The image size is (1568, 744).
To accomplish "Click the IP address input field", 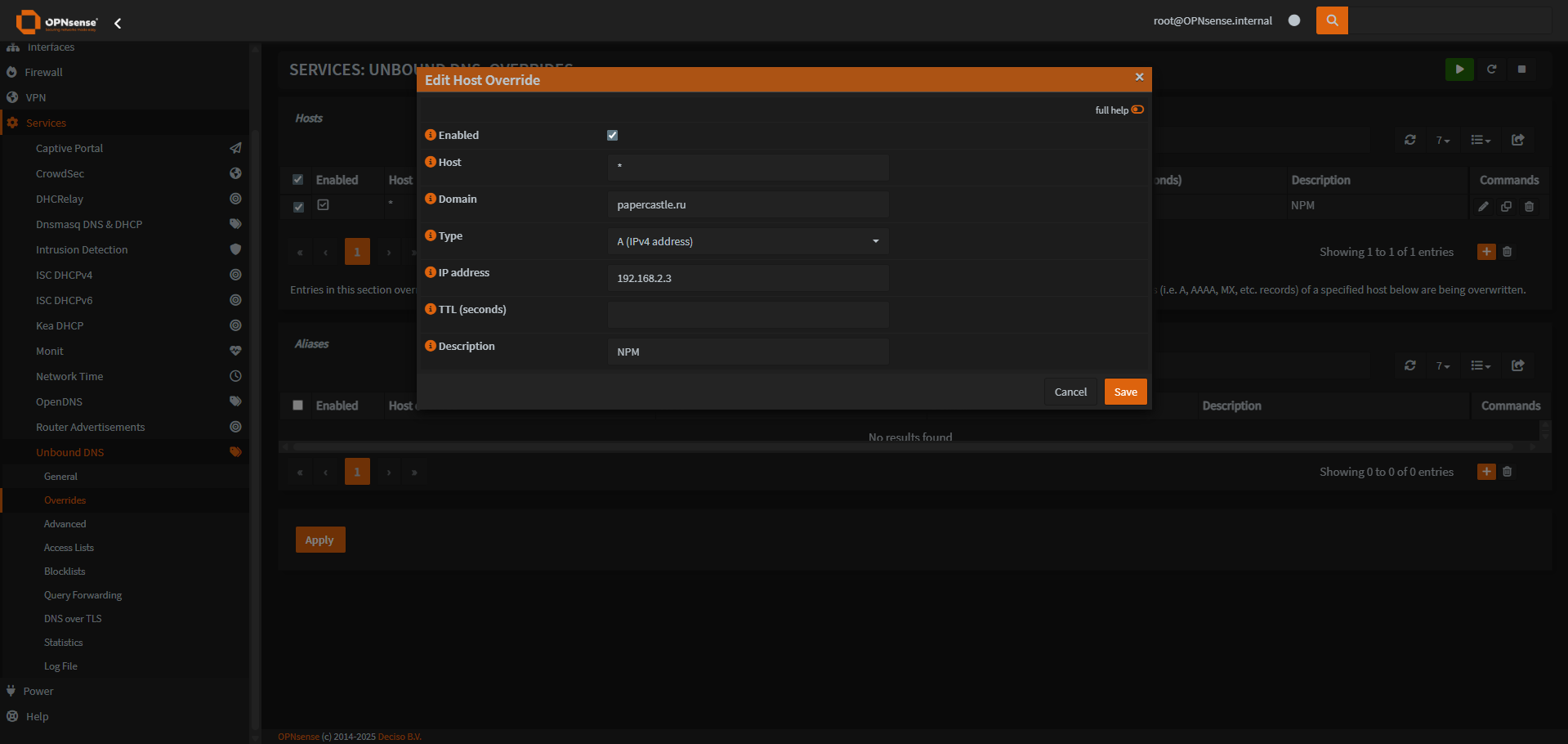I will click(748, 278).
